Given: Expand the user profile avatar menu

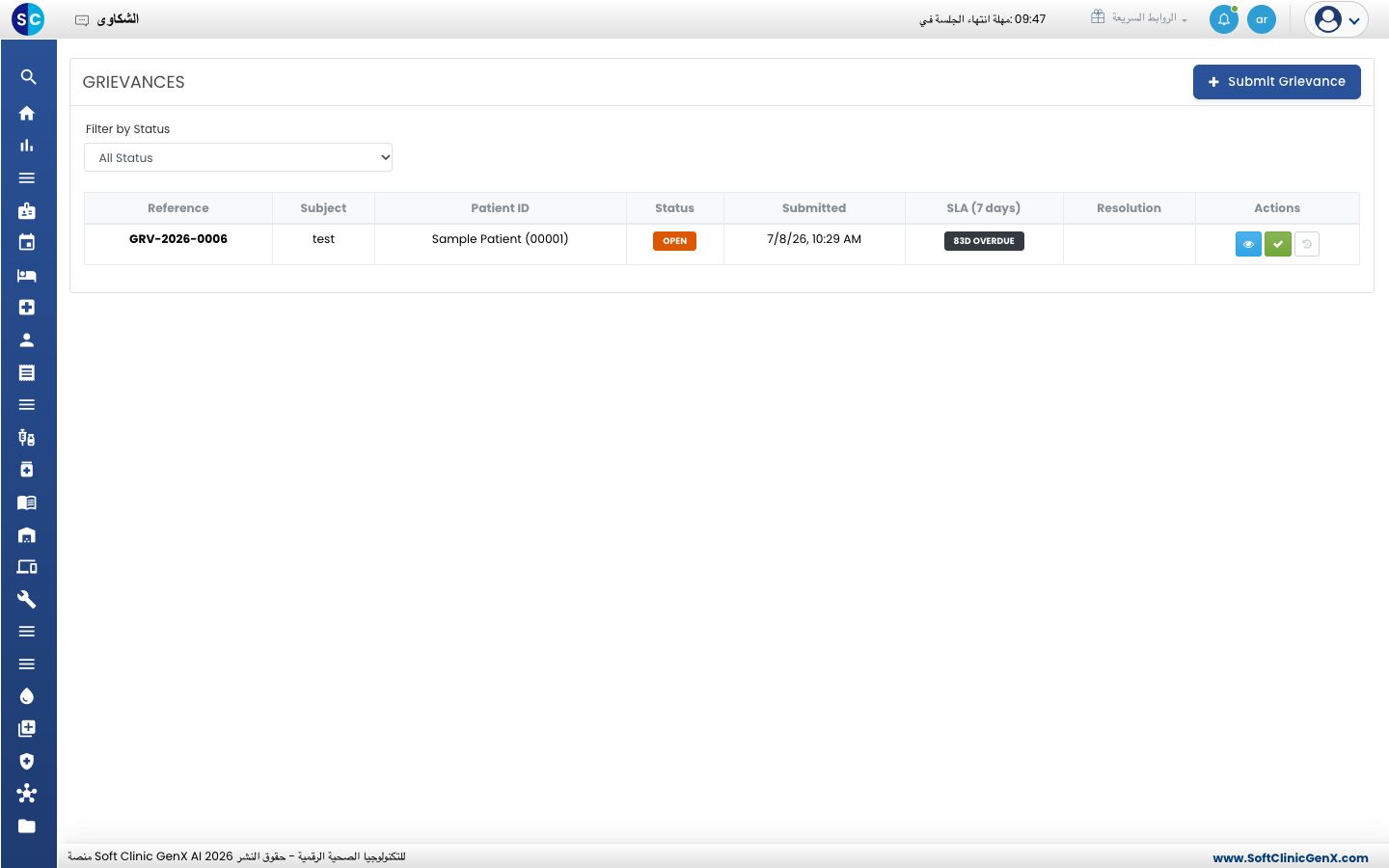Looking at the screenshot, I should pos(1336,19).
